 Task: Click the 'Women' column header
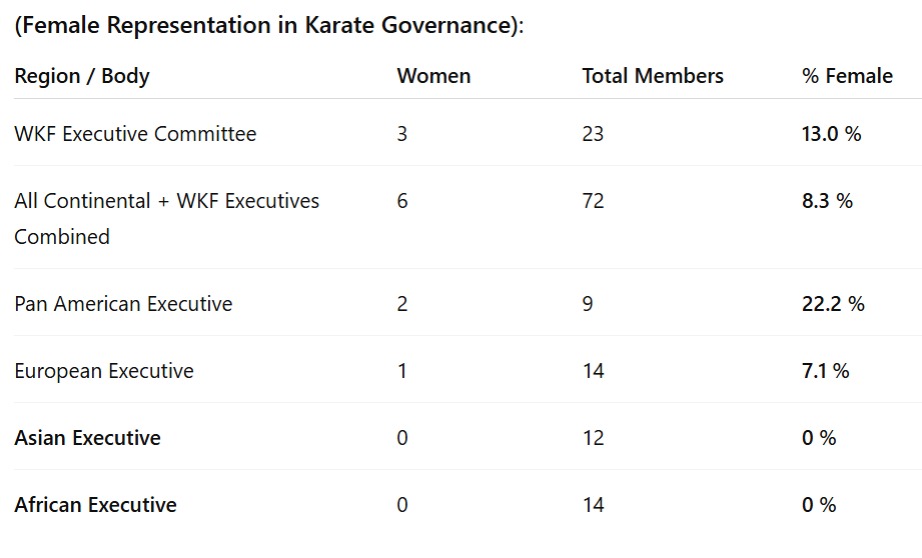click(433, 76)
